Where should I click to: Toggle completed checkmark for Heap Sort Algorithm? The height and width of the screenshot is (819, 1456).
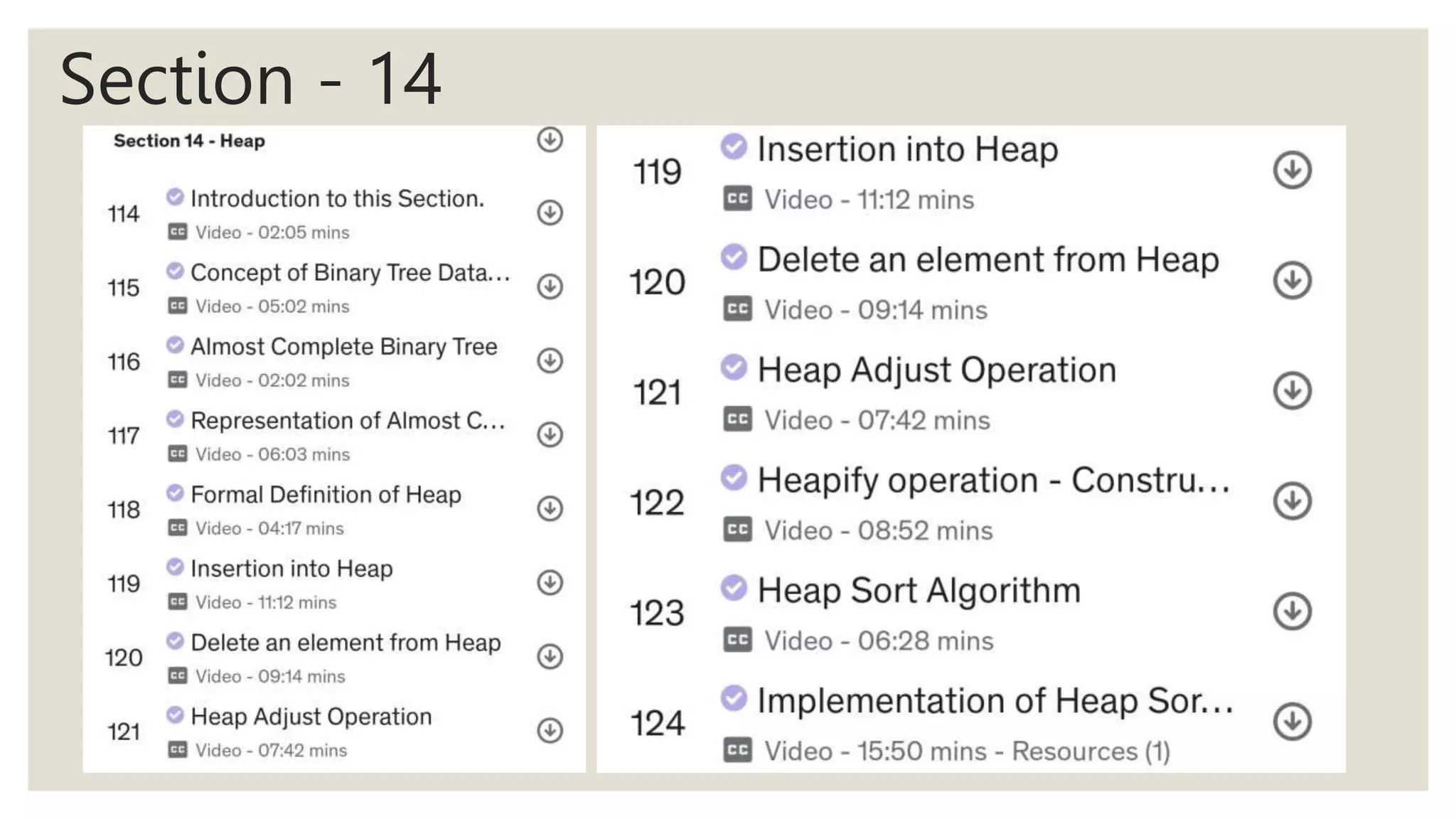734,588
